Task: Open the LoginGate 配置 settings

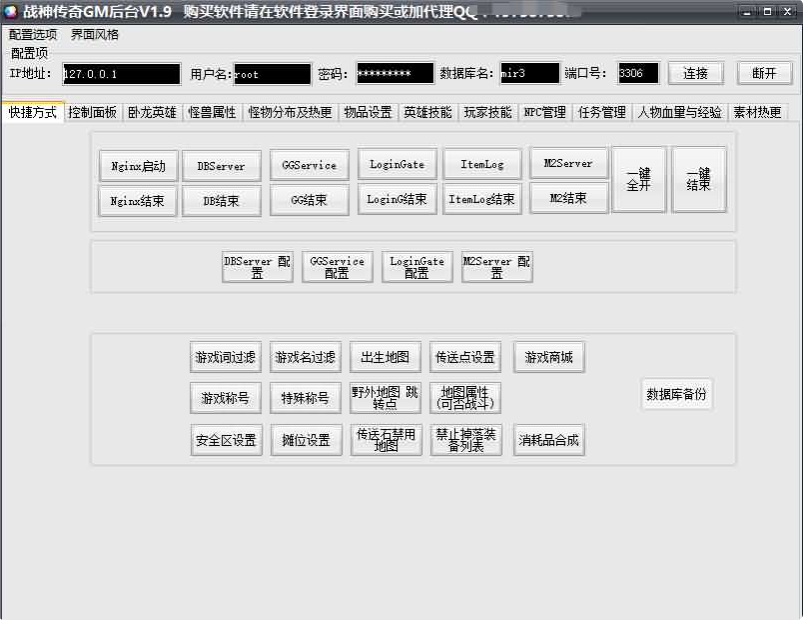Action: (x=417, y=267)
